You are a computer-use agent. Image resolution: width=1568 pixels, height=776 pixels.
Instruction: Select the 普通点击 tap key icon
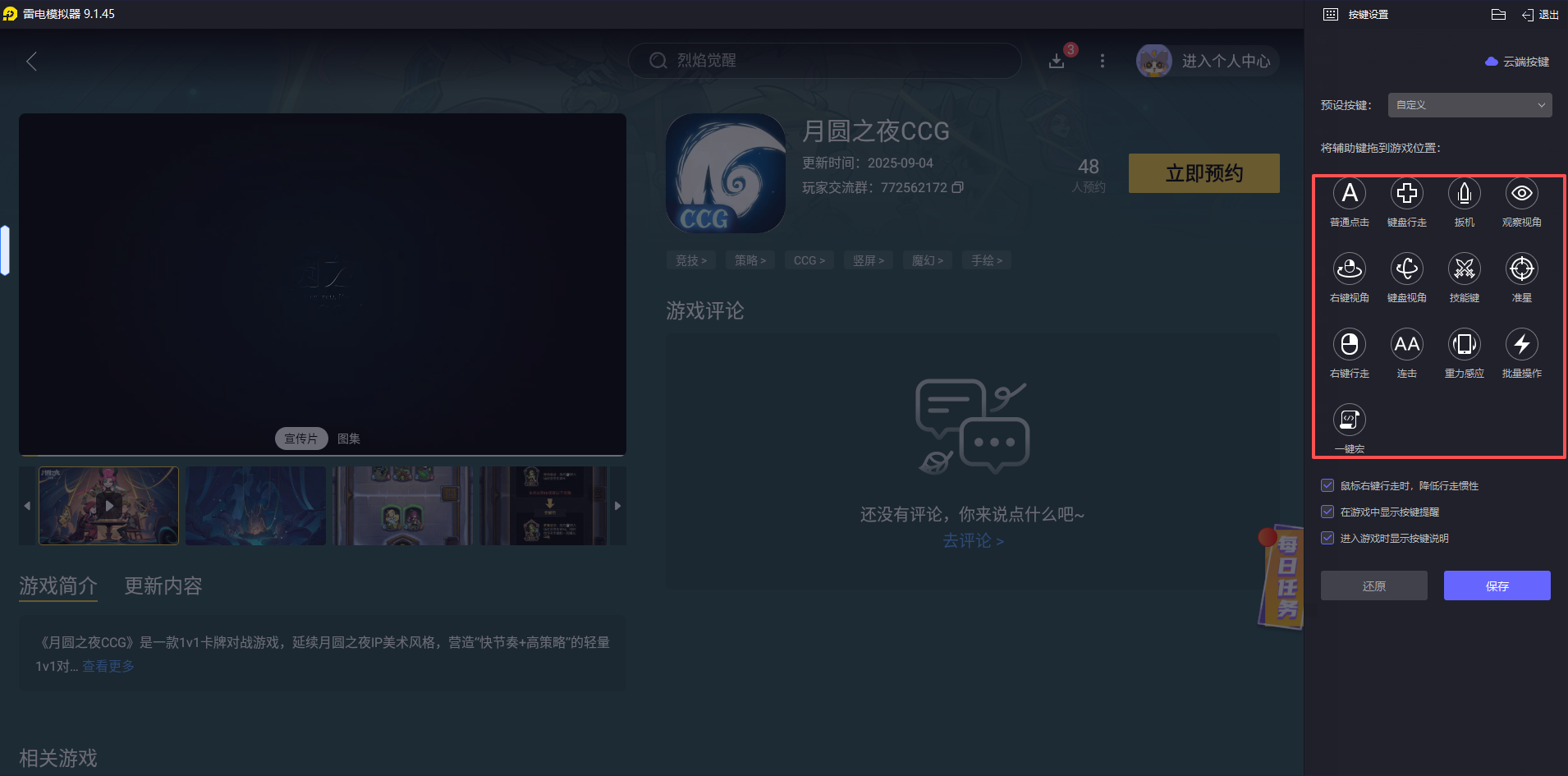coord(1349,194)
